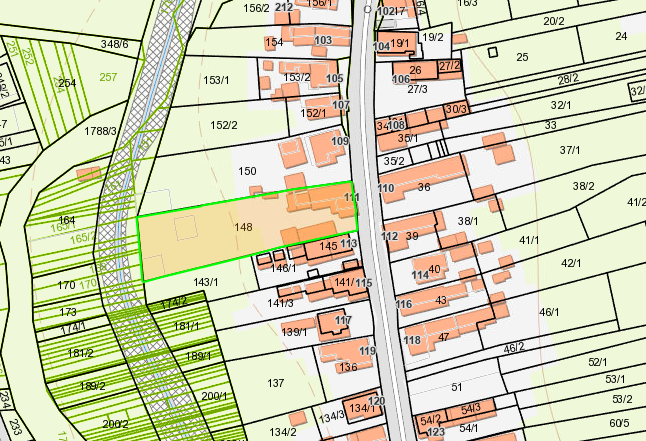The width and height of the screenshot is (646, 441).
Task: Click on parcel 254
Action: [x=67, y=82]
